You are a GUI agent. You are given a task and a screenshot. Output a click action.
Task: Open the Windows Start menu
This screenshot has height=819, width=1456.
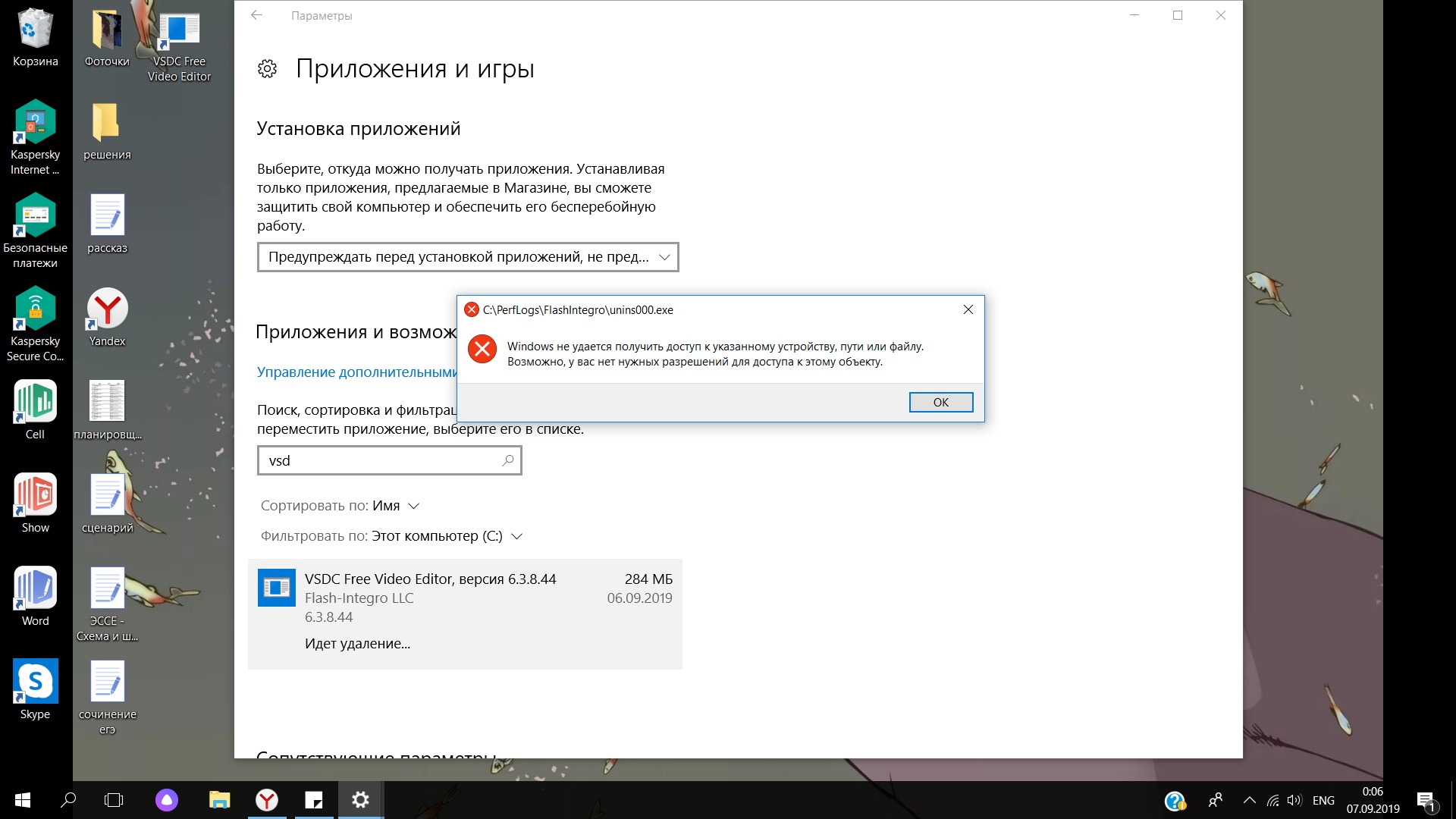click(23, 800)
